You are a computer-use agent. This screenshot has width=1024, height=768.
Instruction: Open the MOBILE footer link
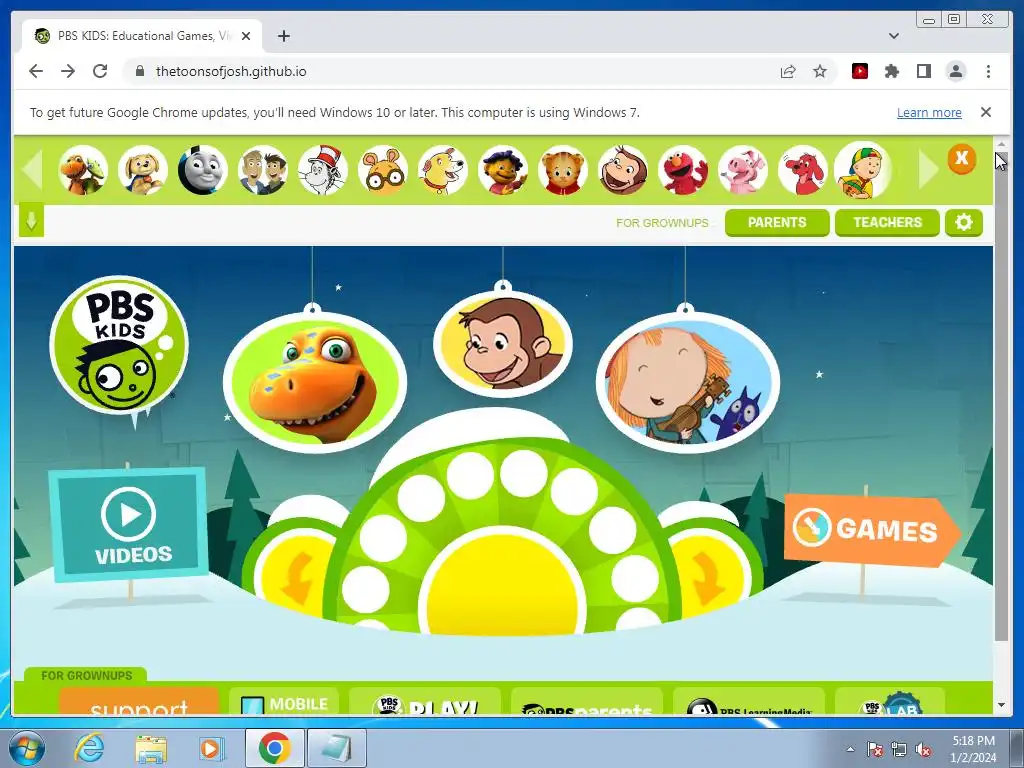284,701
